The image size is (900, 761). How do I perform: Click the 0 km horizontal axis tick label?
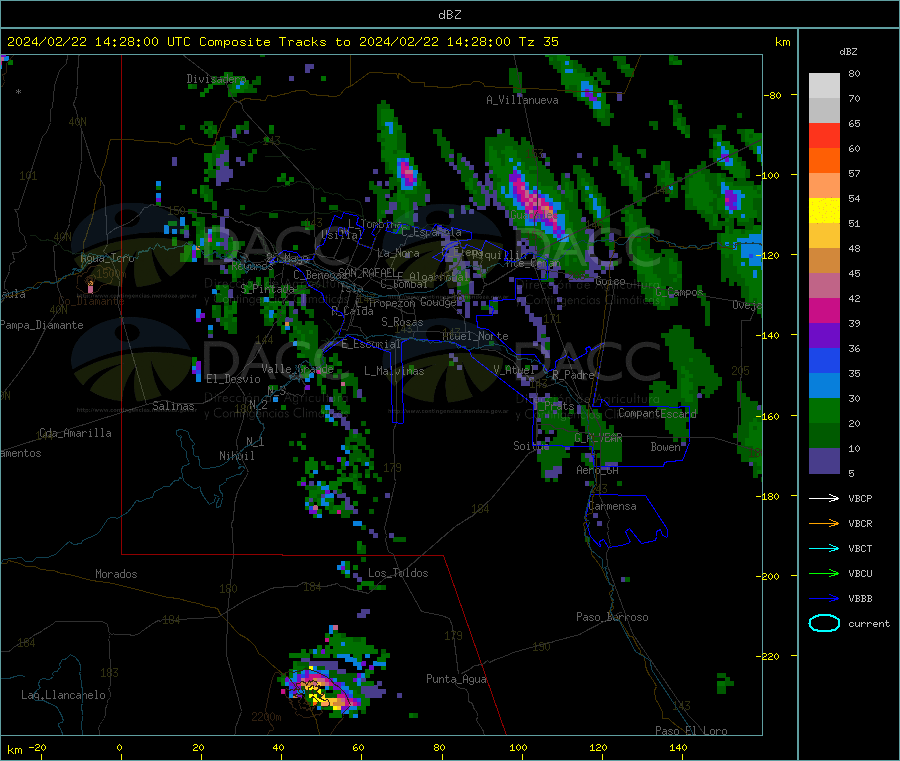(x=119, y=747)
